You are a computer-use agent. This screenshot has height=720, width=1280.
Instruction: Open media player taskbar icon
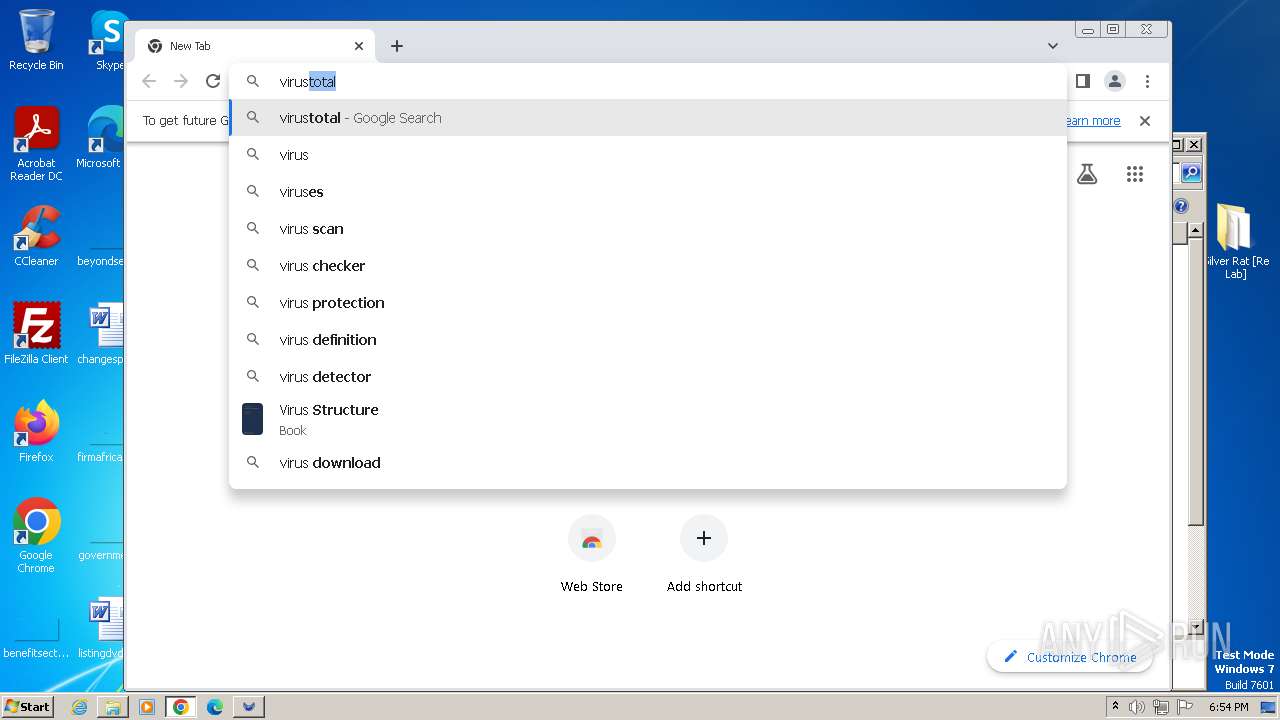147,707
